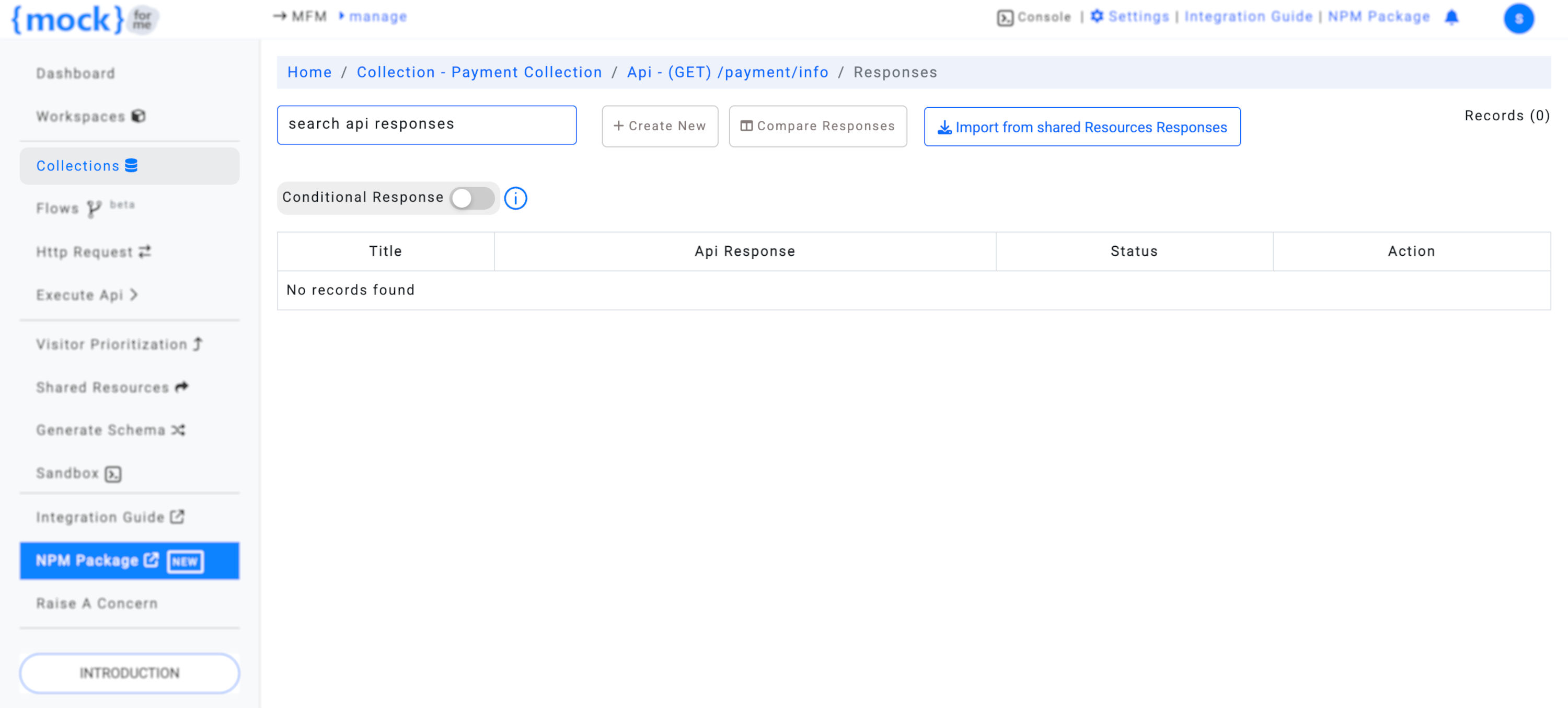The height and width of the screenshot is (708, 1568).
Task: Click the Flows branch icon
Action: tap(94, 209)
